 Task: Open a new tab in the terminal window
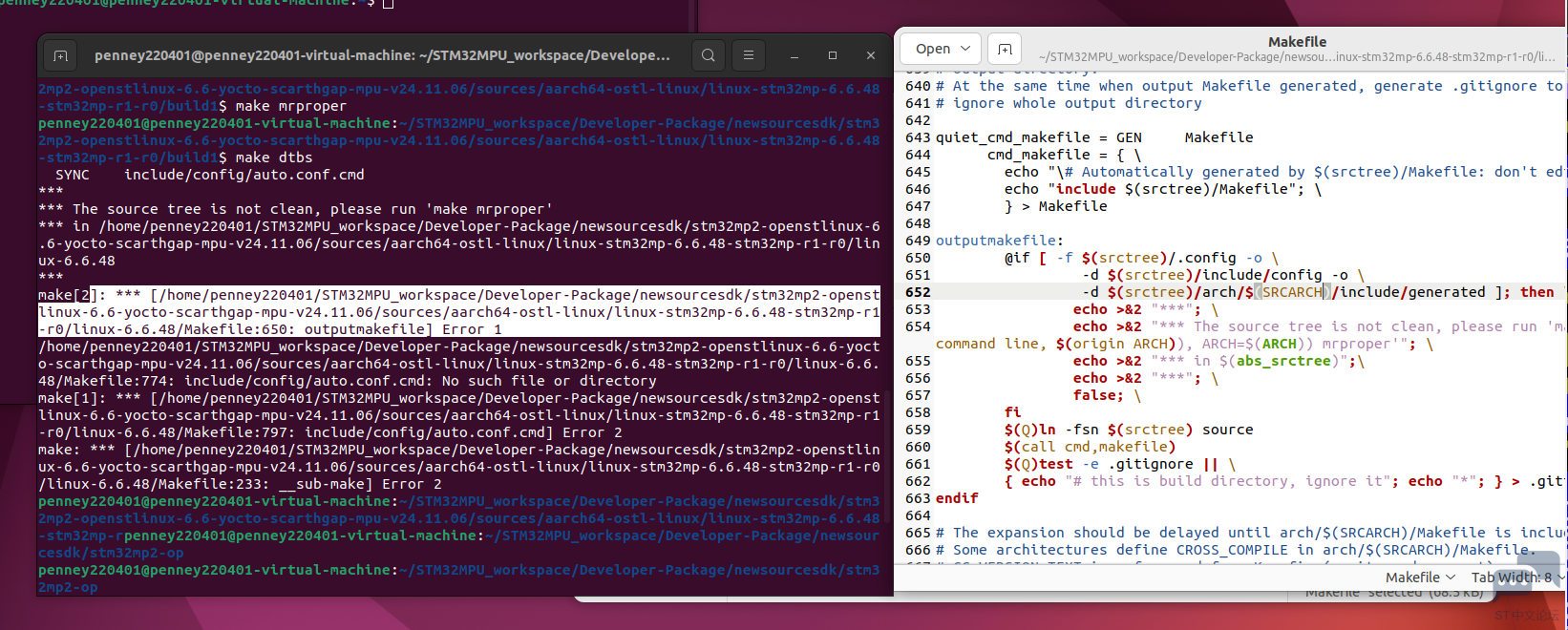[x=60, y=55]
